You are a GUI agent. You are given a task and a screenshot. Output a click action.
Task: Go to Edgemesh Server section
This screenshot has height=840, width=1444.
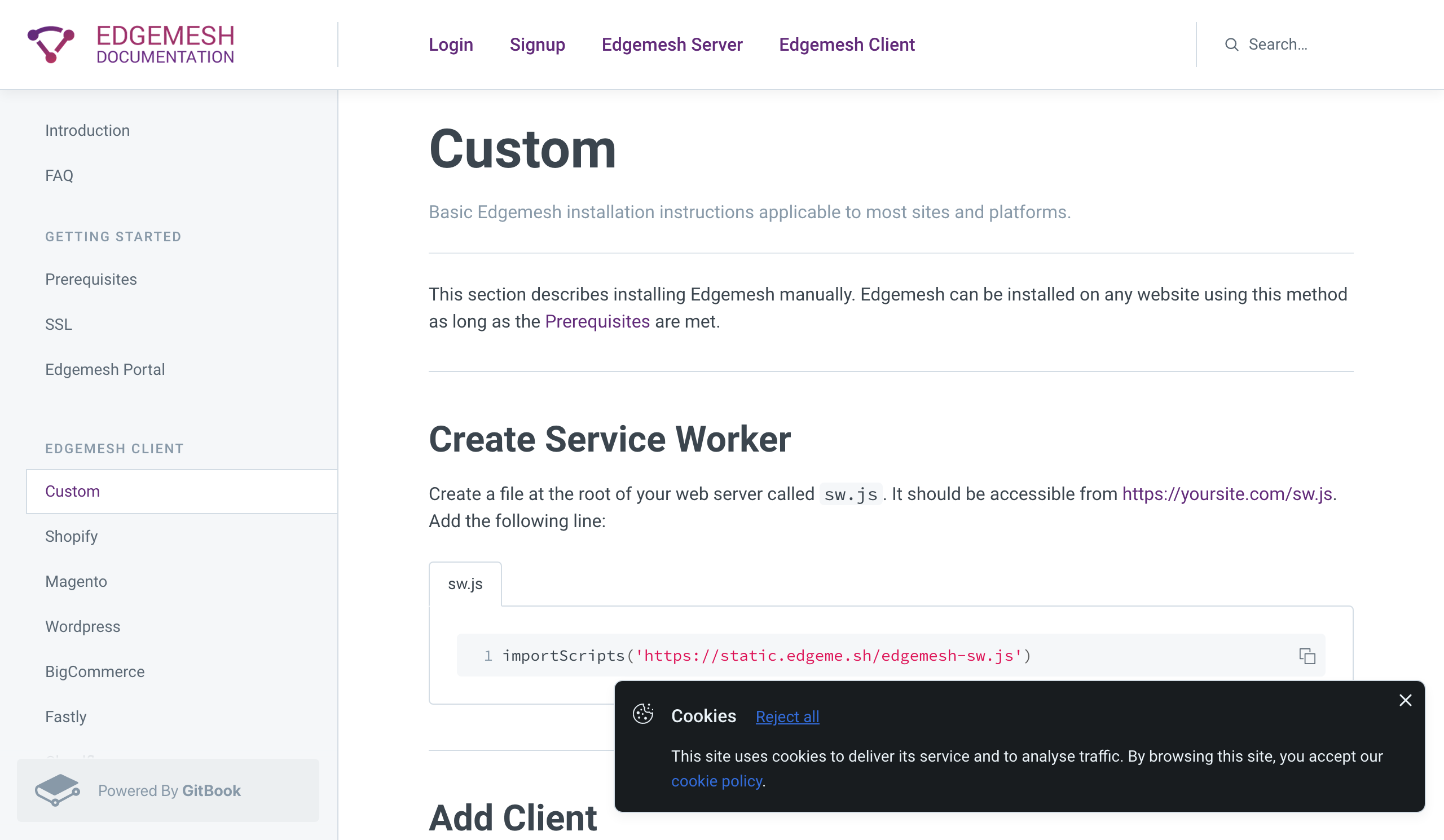point(672,45)
